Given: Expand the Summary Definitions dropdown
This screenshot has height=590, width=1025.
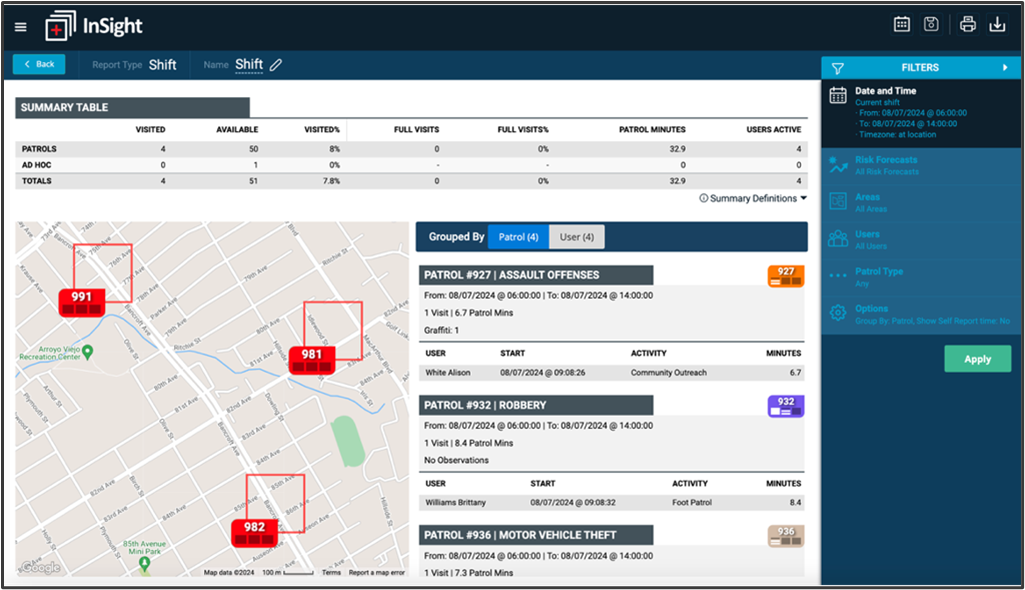Looking at the screenshot, I should click(751, 198).
